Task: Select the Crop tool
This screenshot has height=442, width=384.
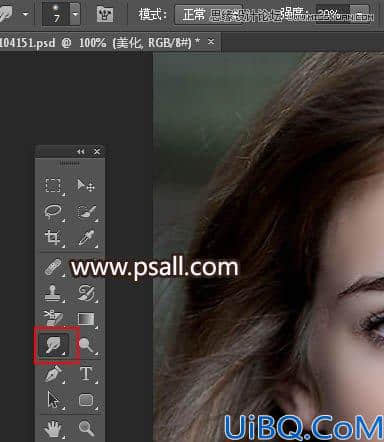Action: click(x=53, y=237)
